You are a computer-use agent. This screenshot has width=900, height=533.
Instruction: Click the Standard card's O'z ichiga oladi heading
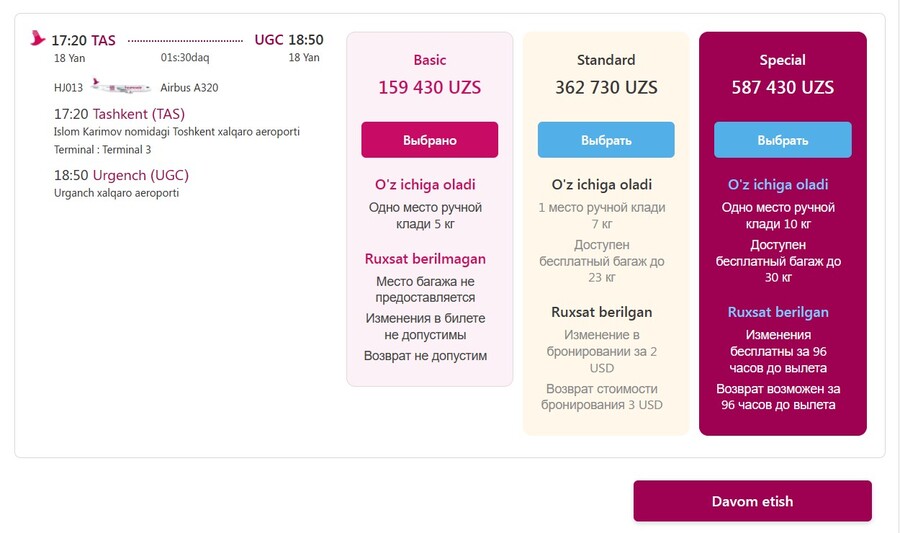602,185
